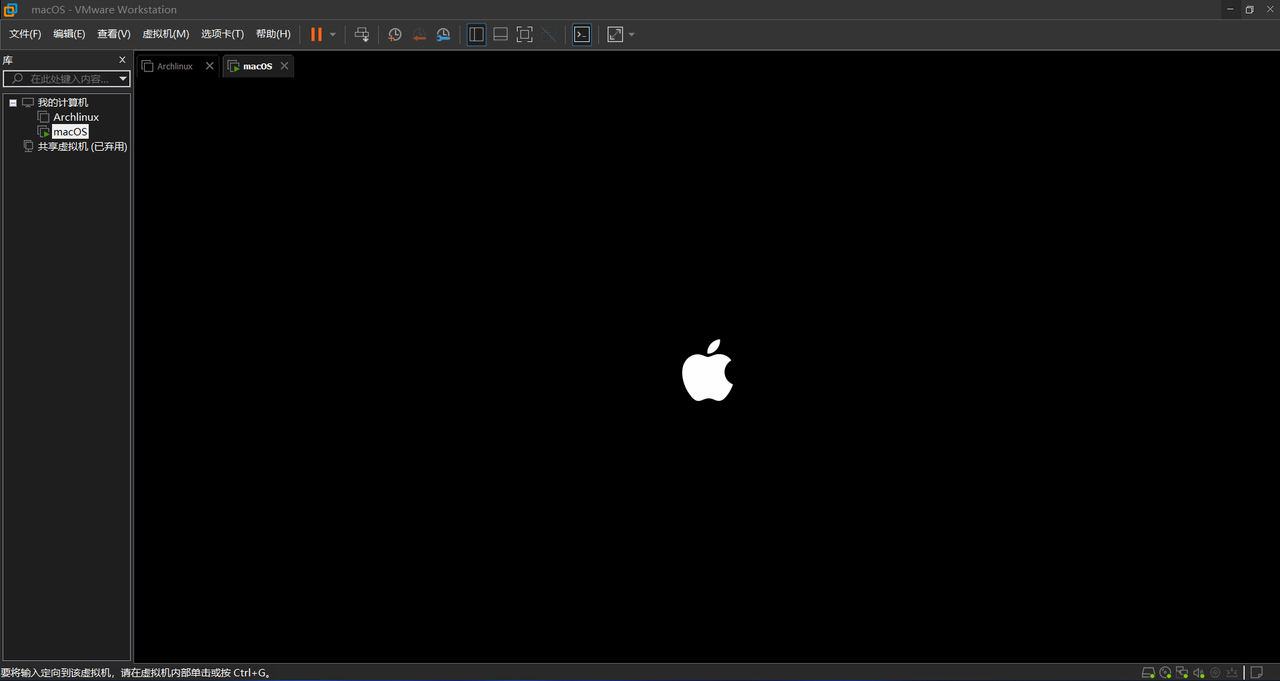Viewport: 1280px width, 681px height.
Task: Click the macOS VM icon in library tree
Action: [43, 132]
